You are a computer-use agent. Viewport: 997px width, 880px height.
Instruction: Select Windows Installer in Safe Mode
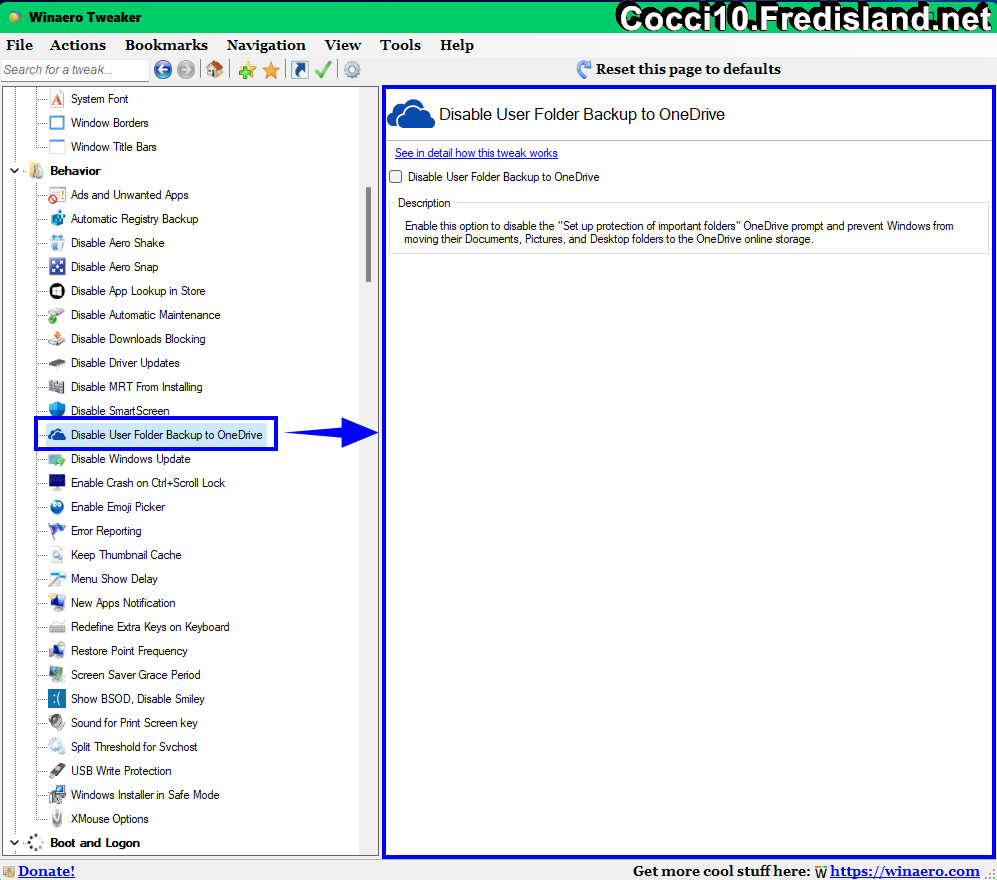coord(145,795)
